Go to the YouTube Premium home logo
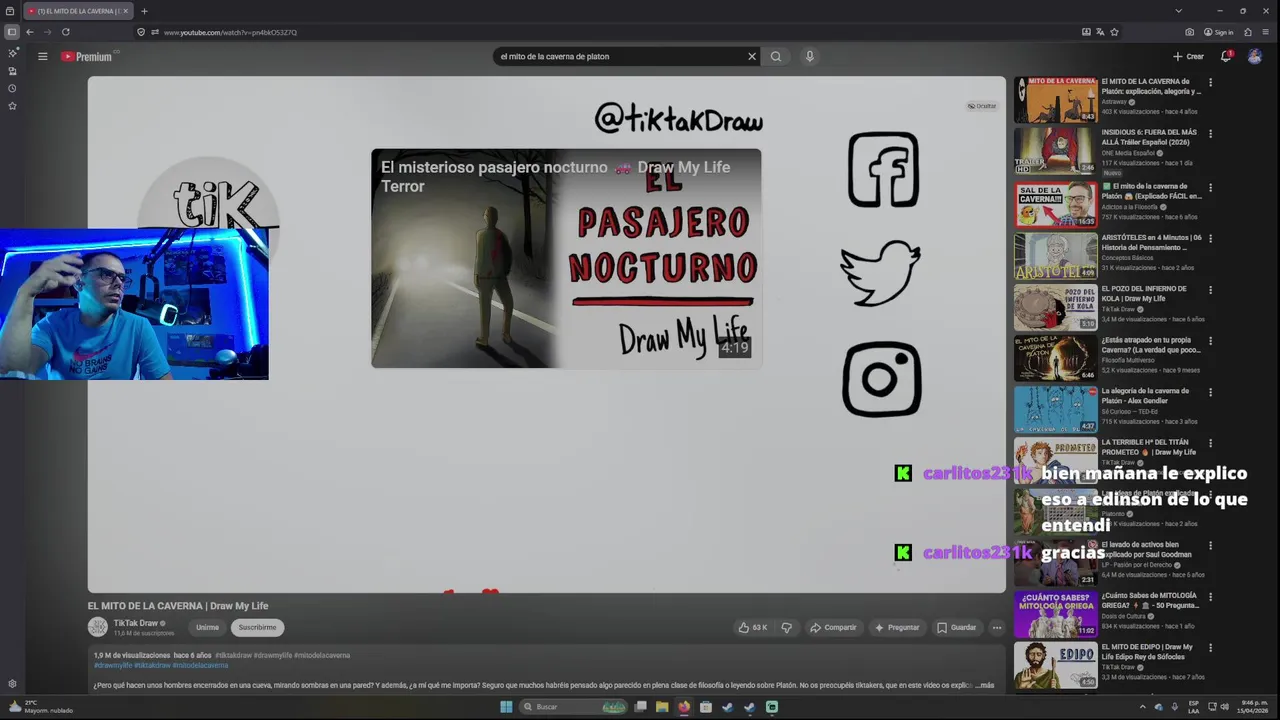 coord(87,57)
